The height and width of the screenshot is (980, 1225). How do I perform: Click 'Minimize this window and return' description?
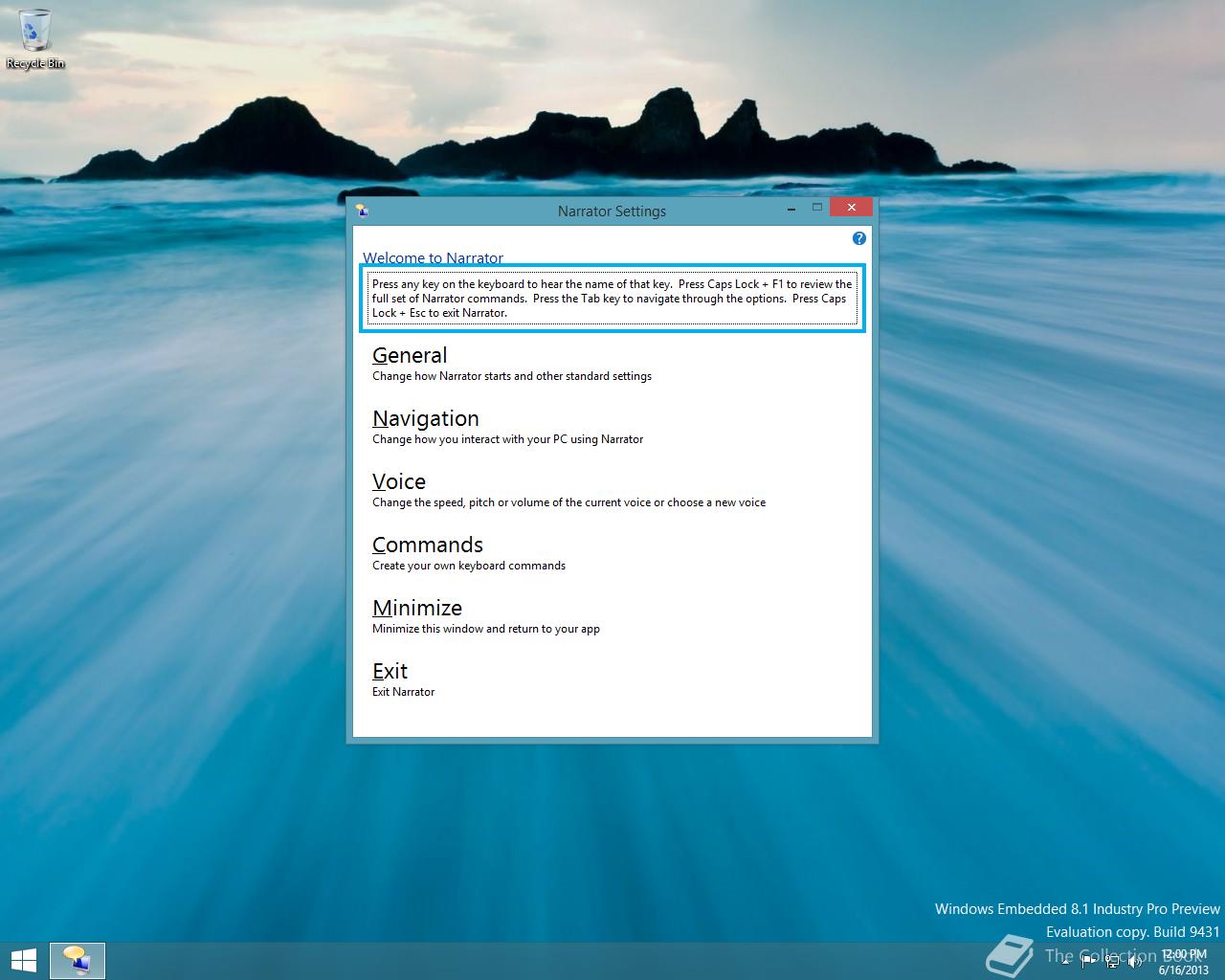click(486, 629)
